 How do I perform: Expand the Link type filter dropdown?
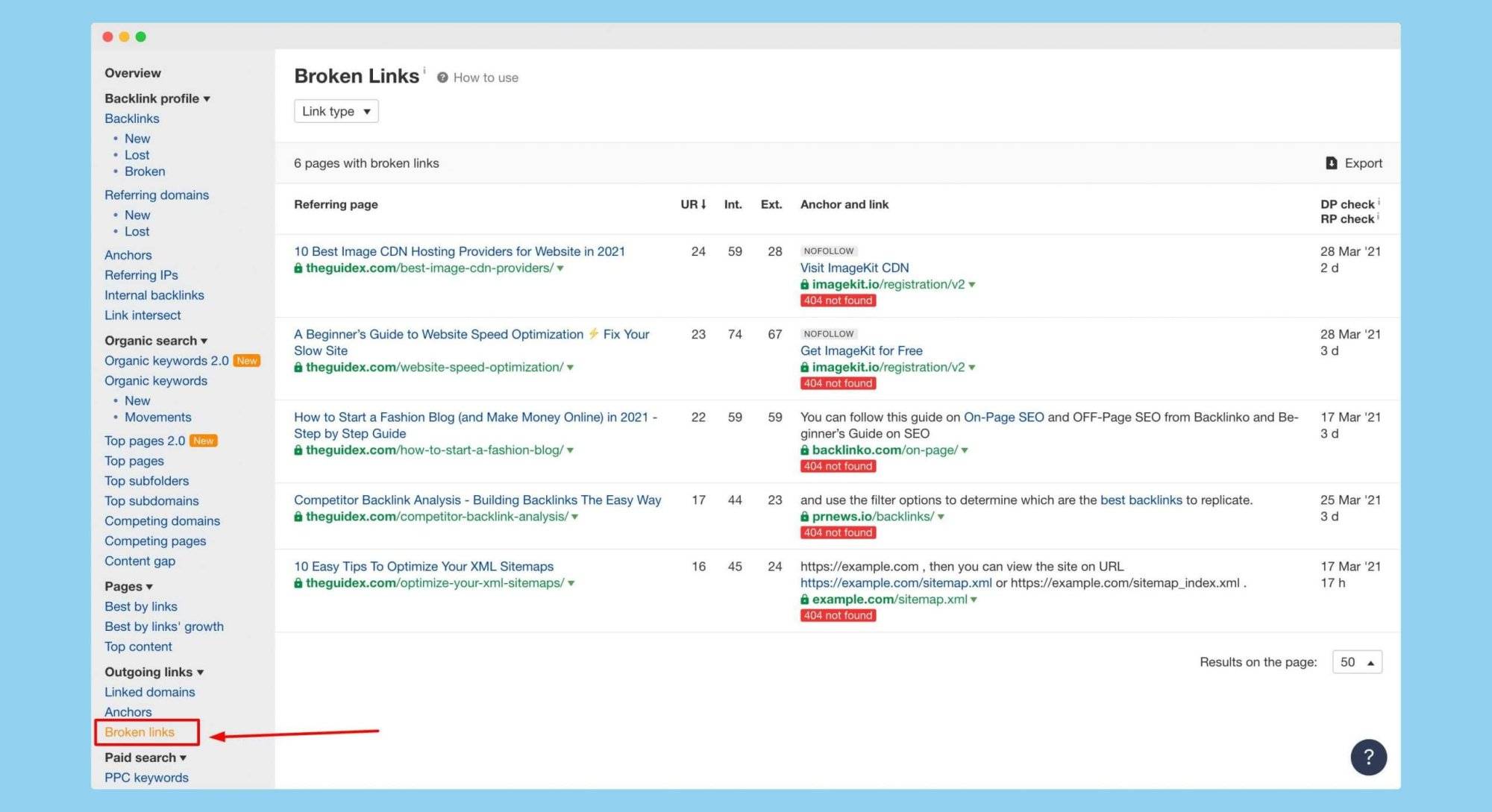click(x=334, y=111)
